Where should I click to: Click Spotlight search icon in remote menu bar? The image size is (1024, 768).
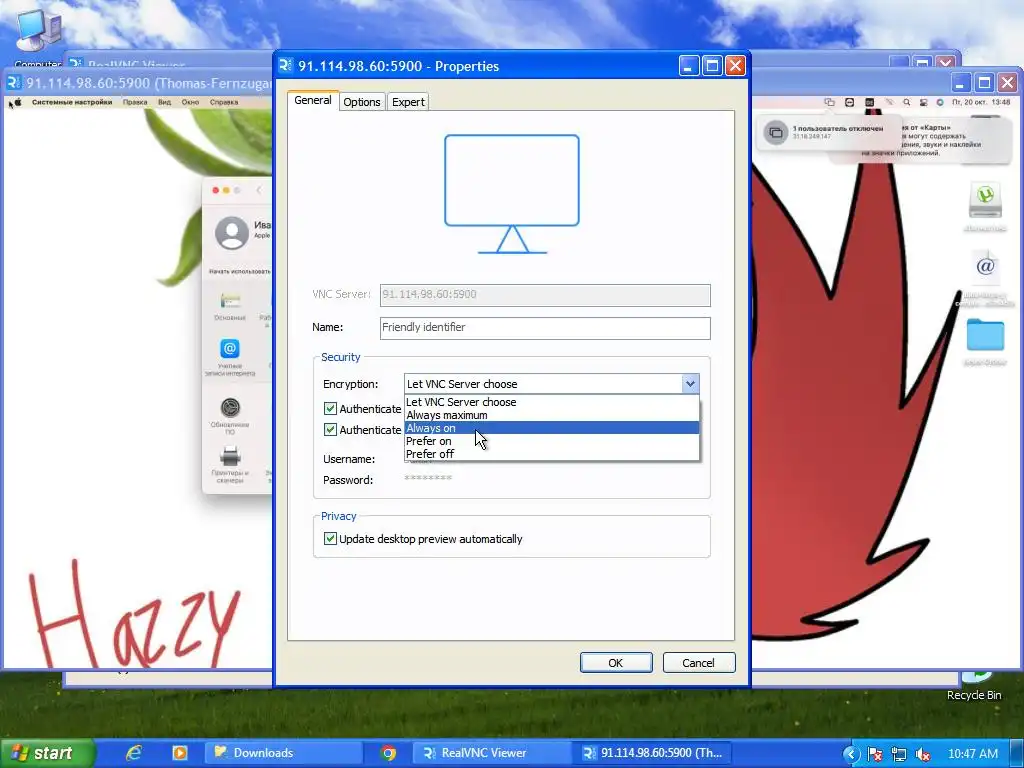click(906, 103)
